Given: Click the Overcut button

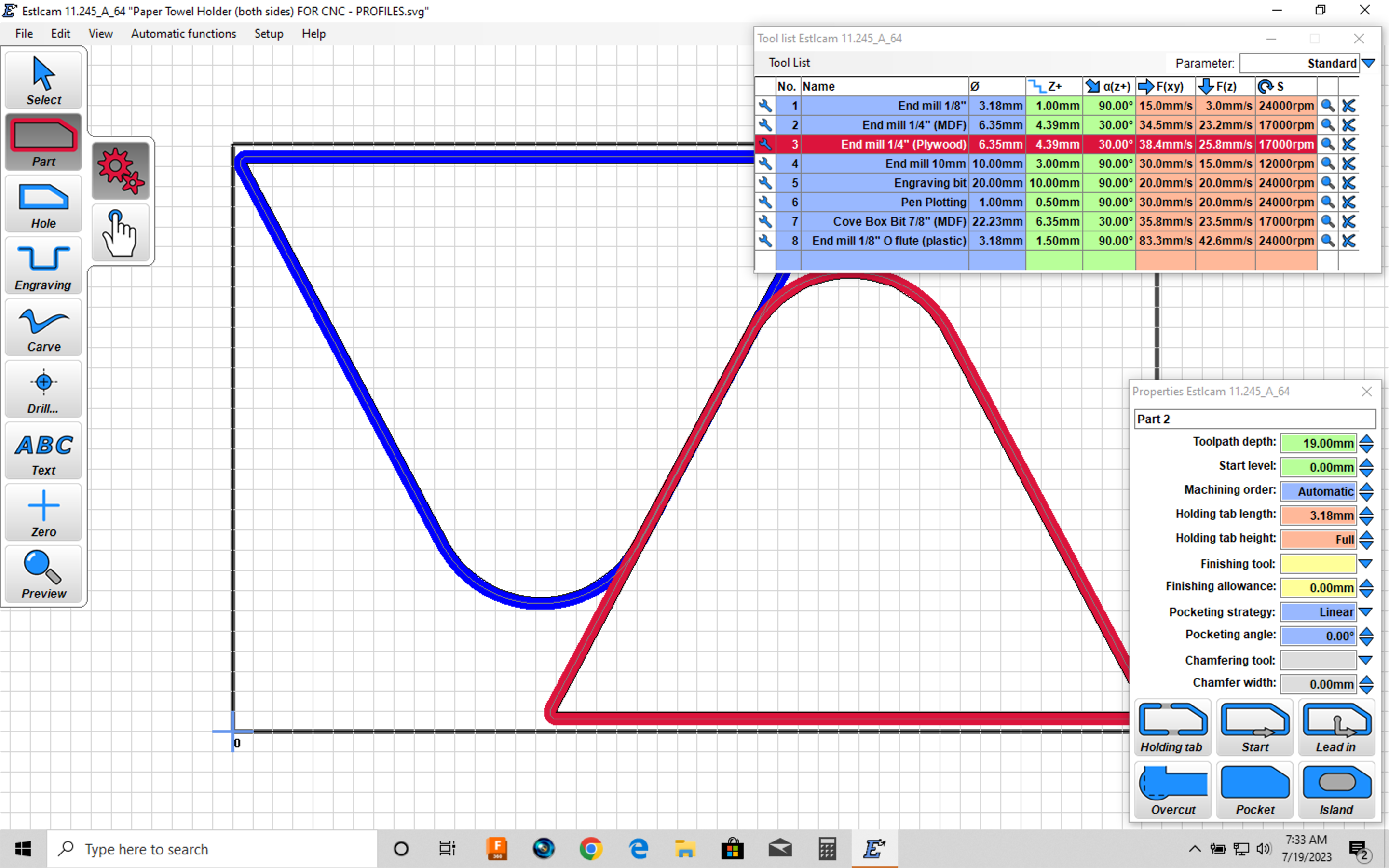Looking at the screenshot, I should click(1172, 790).
